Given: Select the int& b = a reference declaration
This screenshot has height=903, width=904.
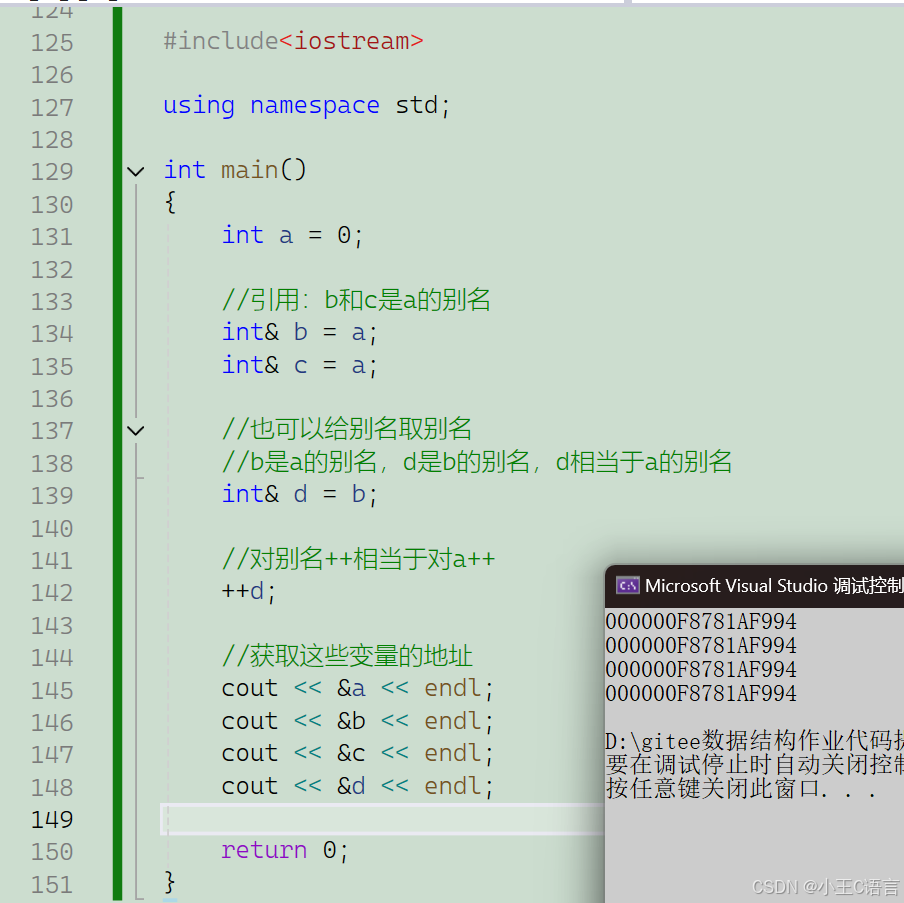Looking at the screenshot, I should [298, 332].
